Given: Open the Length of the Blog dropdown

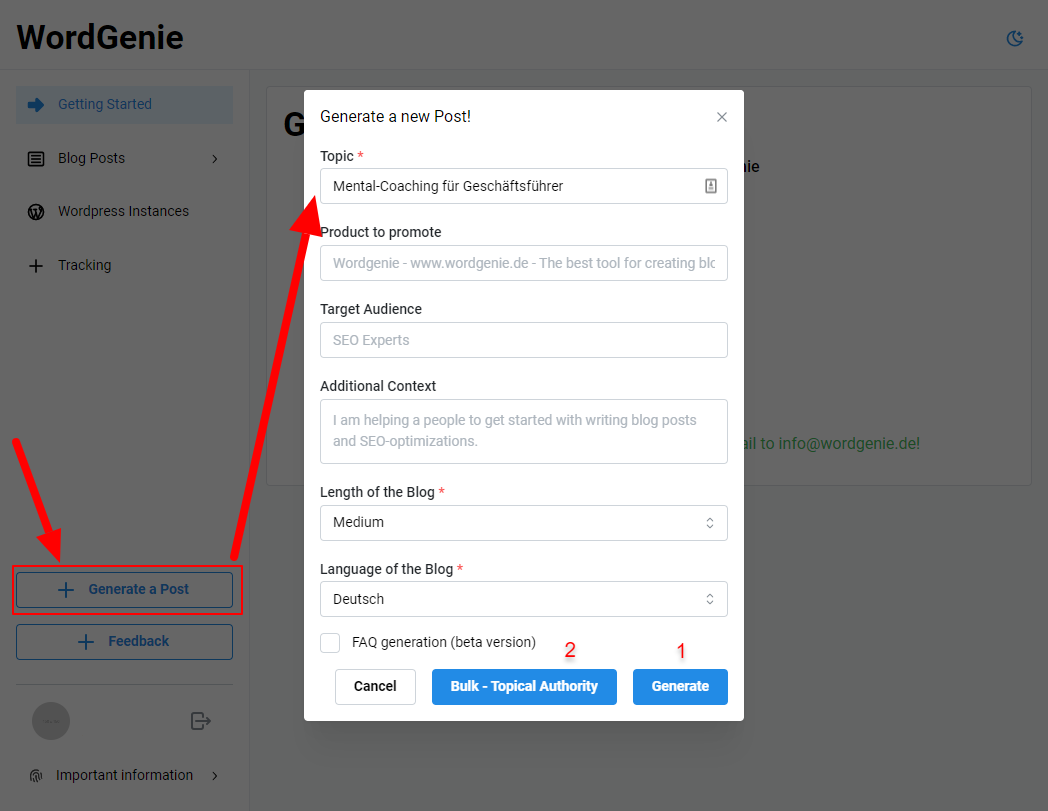Looking at the screenshot, I should point(523,522).
